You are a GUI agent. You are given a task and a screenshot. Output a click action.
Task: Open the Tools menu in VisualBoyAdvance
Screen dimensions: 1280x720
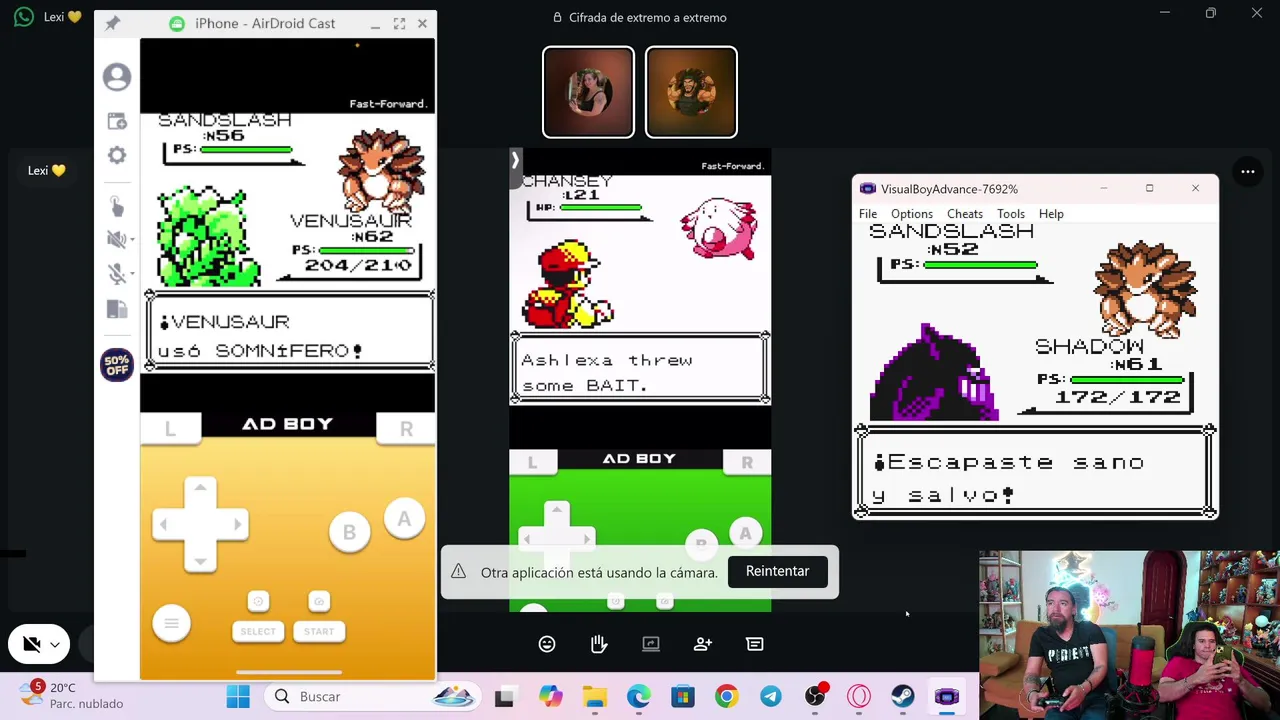1011,214
